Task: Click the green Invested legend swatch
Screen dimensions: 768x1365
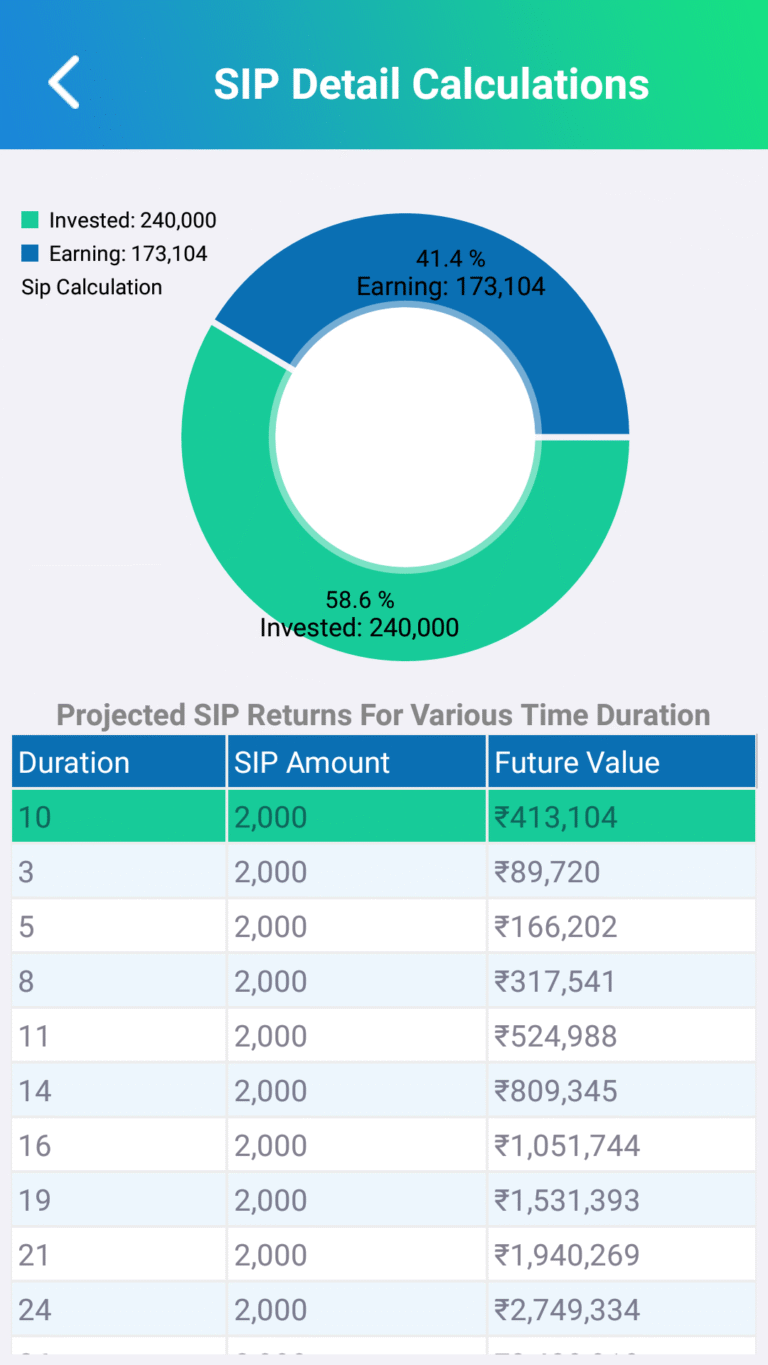Action: 30,220
